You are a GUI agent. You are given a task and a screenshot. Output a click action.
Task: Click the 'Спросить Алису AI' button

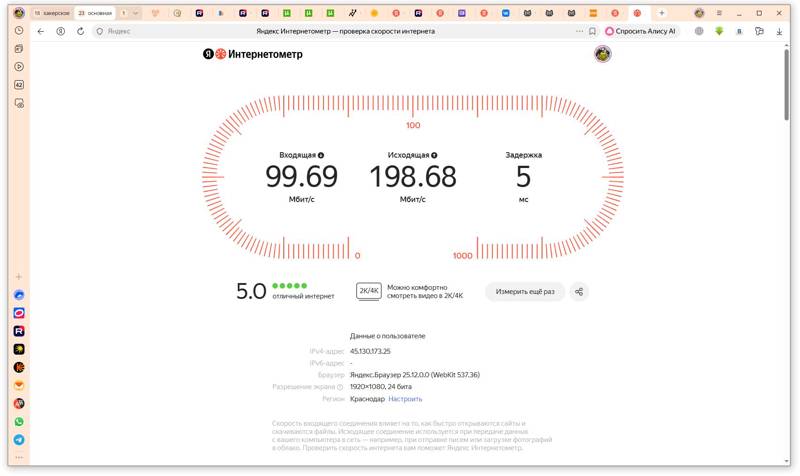tap(641, 31)
